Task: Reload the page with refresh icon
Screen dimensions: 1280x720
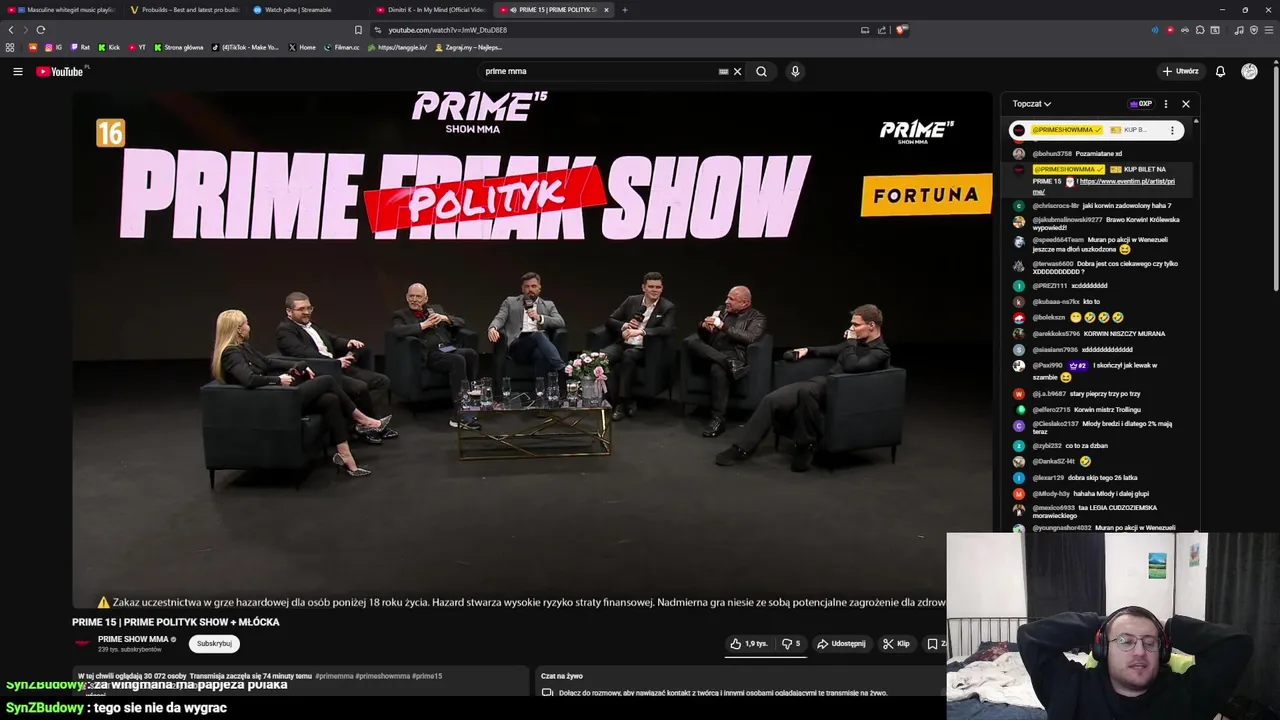Action: coord(40,30)
